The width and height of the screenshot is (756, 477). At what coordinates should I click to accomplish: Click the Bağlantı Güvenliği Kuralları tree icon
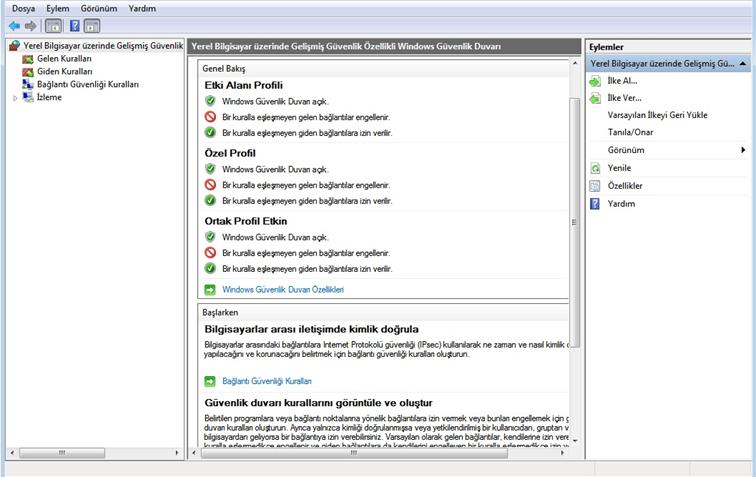tap(28, 84)
